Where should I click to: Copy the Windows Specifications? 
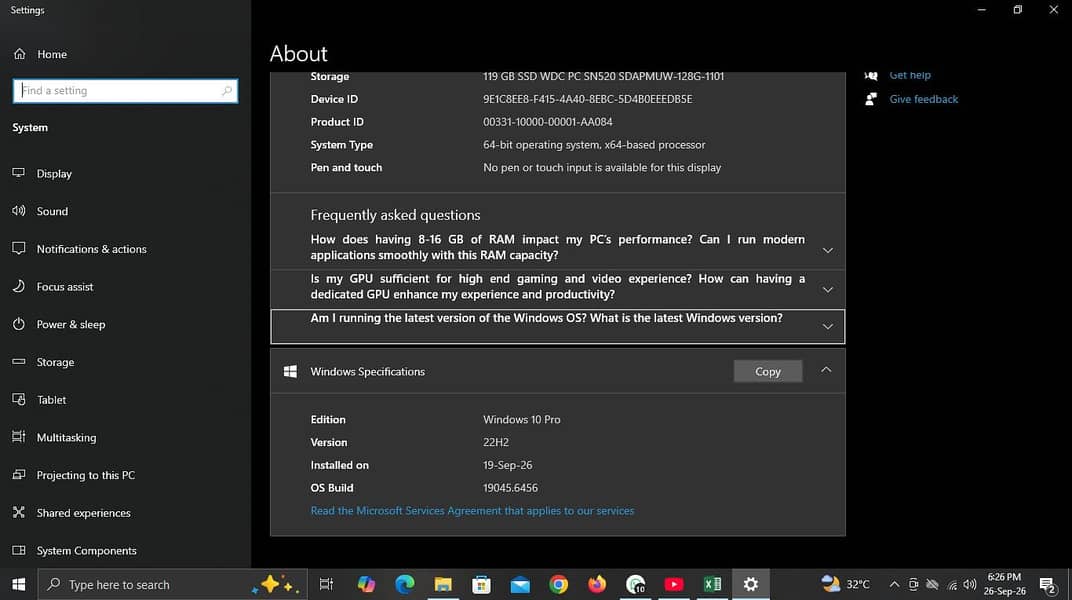point(768,371)
